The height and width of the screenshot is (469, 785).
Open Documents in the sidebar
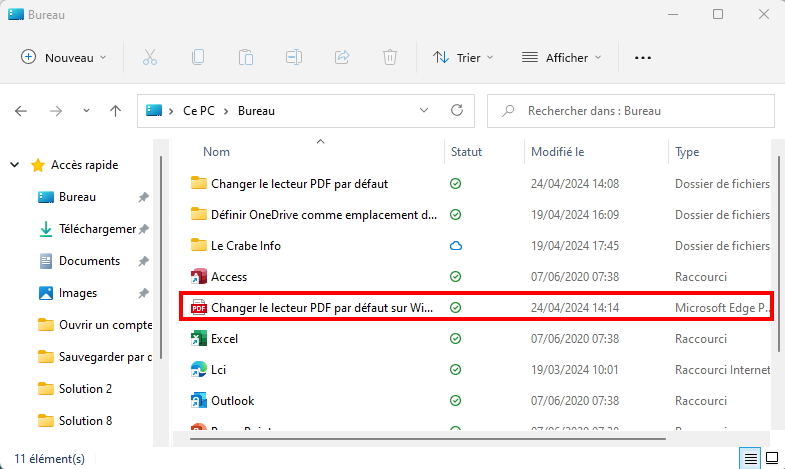point(89,261)
